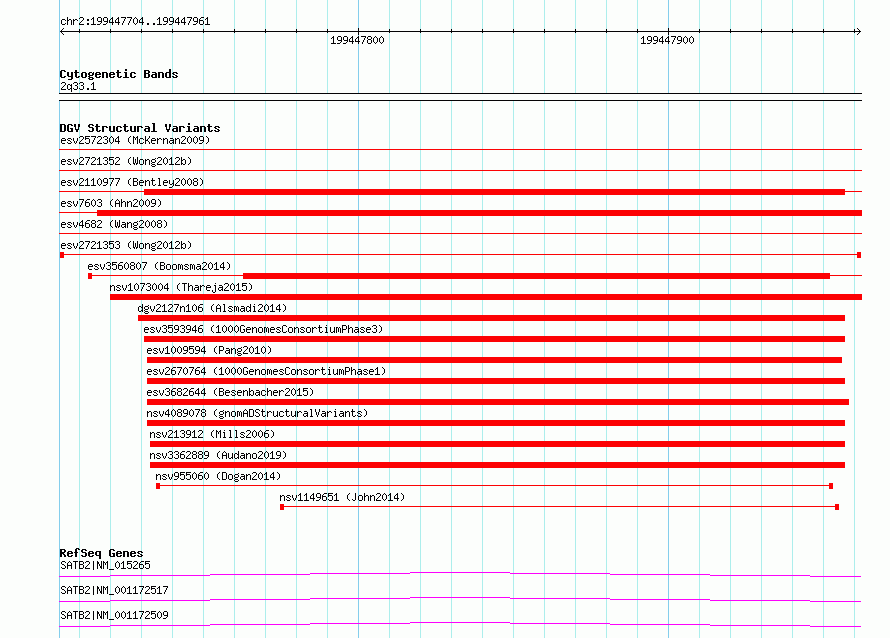
Task: Select esv2721353 (Wong2012b) variant label
Action: click(x=126, y=245)
